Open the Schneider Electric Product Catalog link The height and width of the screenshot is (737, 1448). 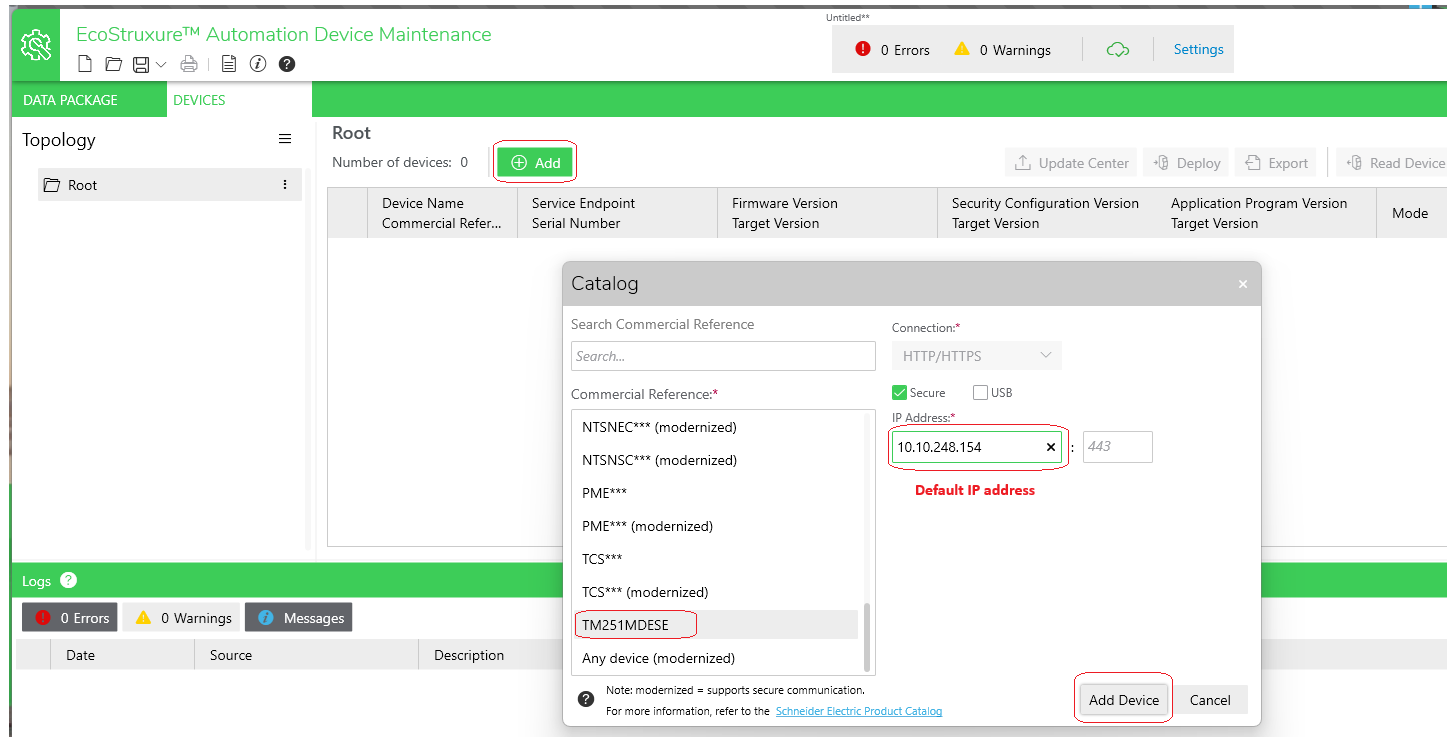coord(858,711)
